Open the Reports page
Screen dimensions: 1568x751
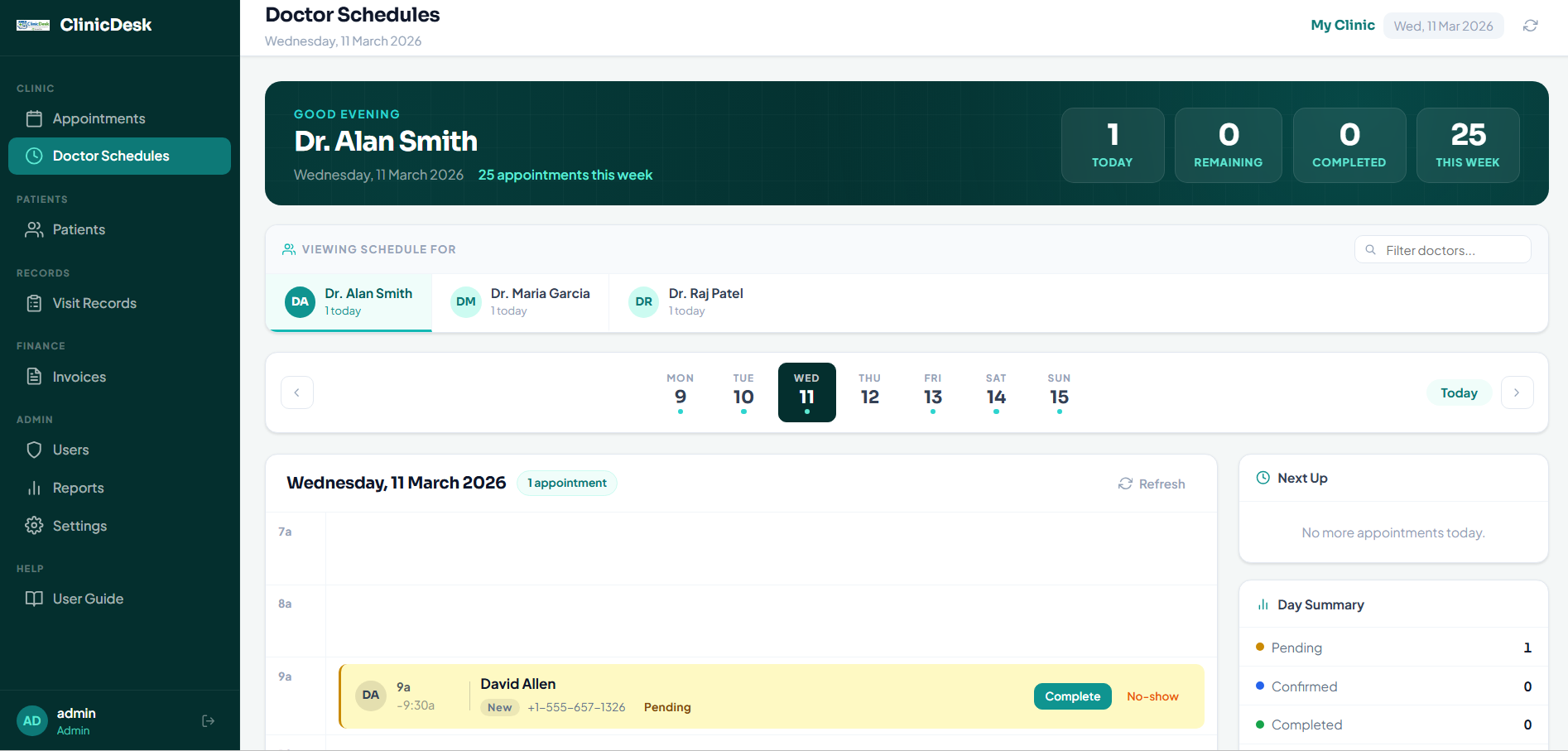click(x=78, y=488)
